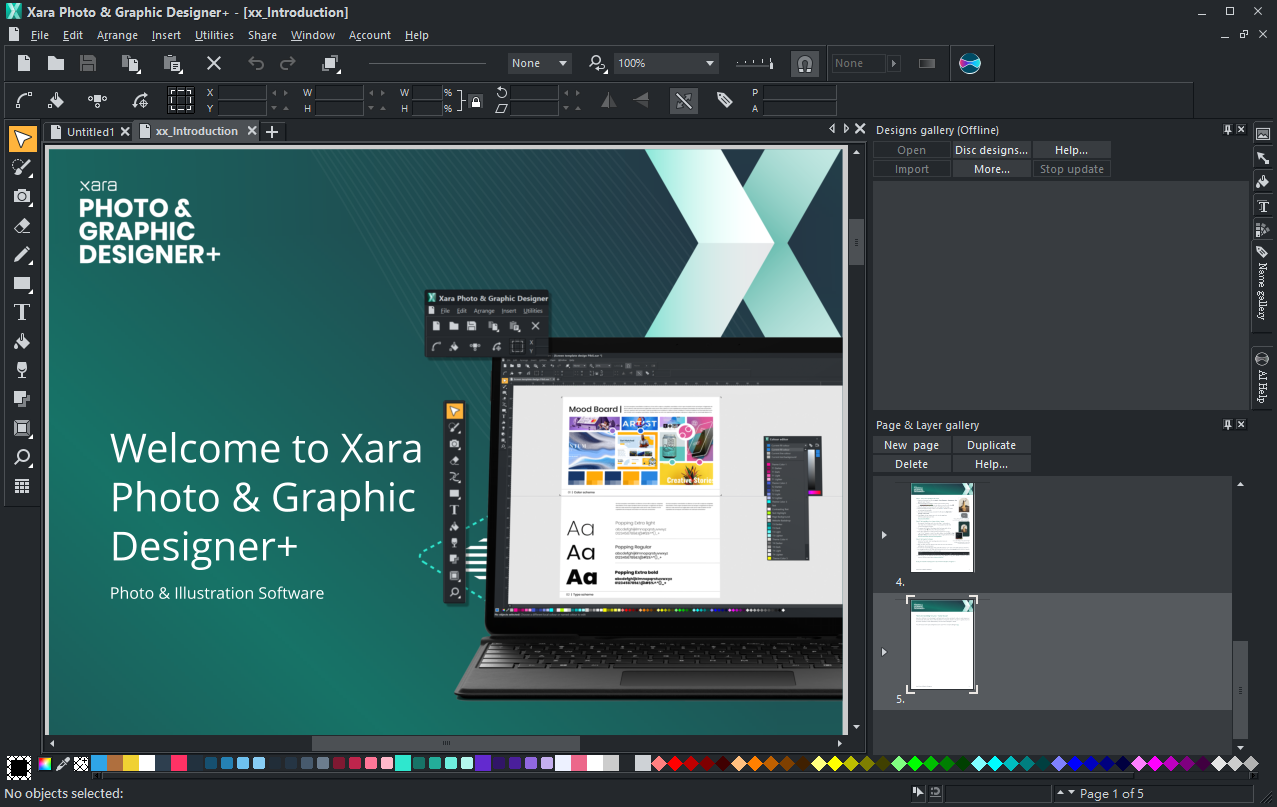Select the Photo tool camera icon

click(x=22, y=196)
